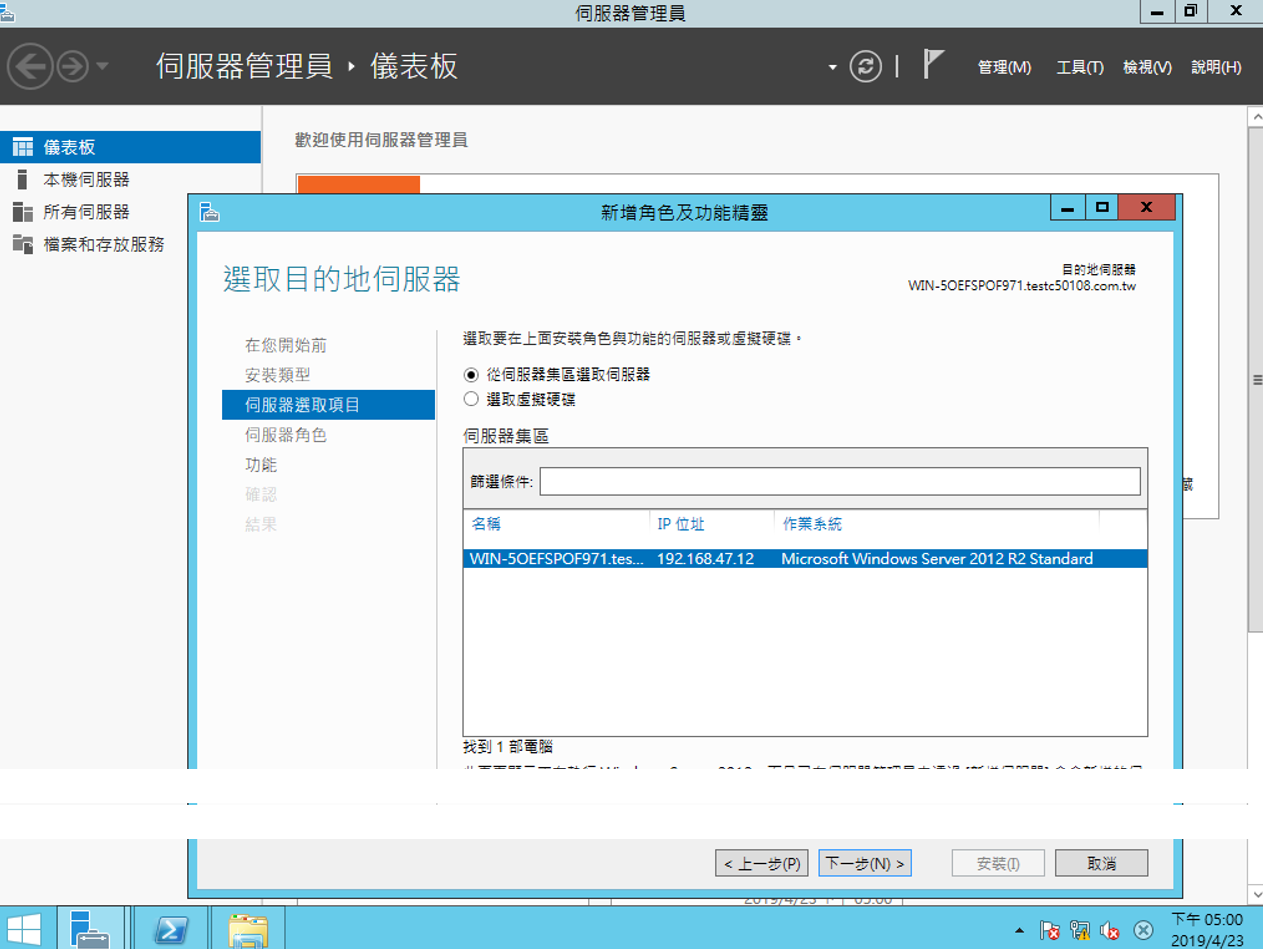
Task: Click the scroll-up arrow of main scrollbar
Action: click(1256, 117)
